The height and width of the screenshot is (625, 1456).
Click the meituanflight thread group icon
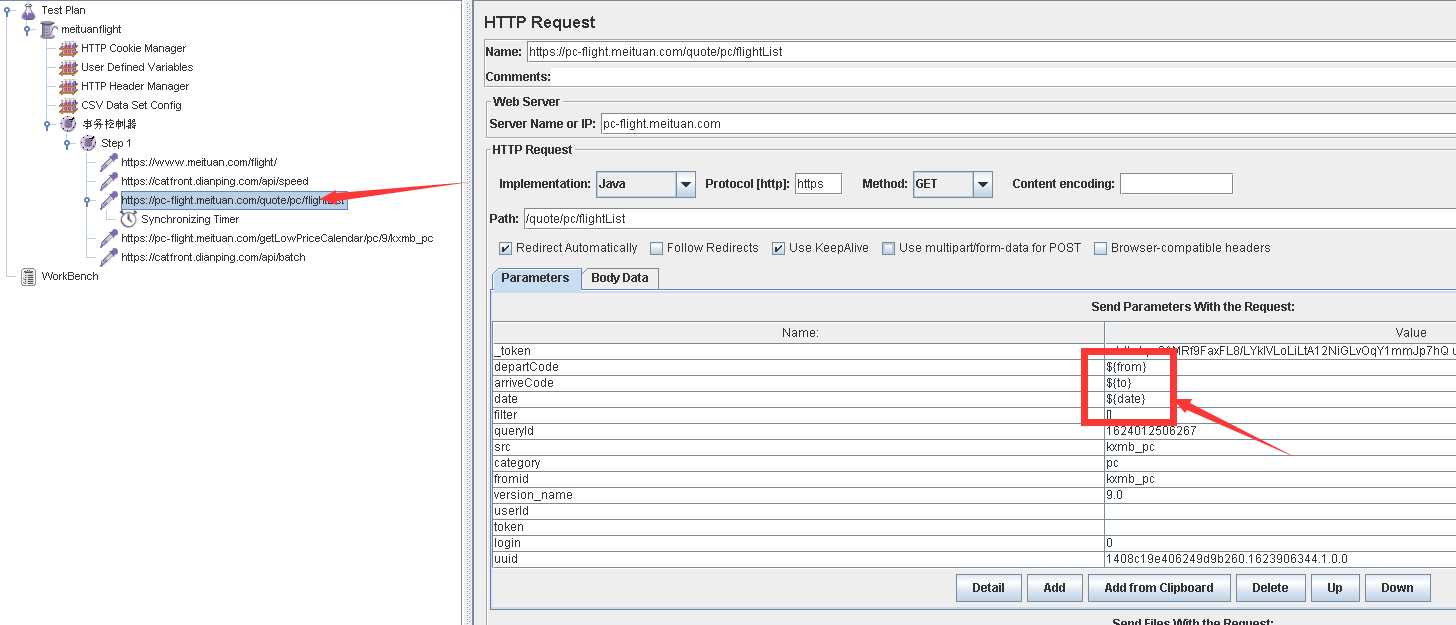(x=48, y=29)
